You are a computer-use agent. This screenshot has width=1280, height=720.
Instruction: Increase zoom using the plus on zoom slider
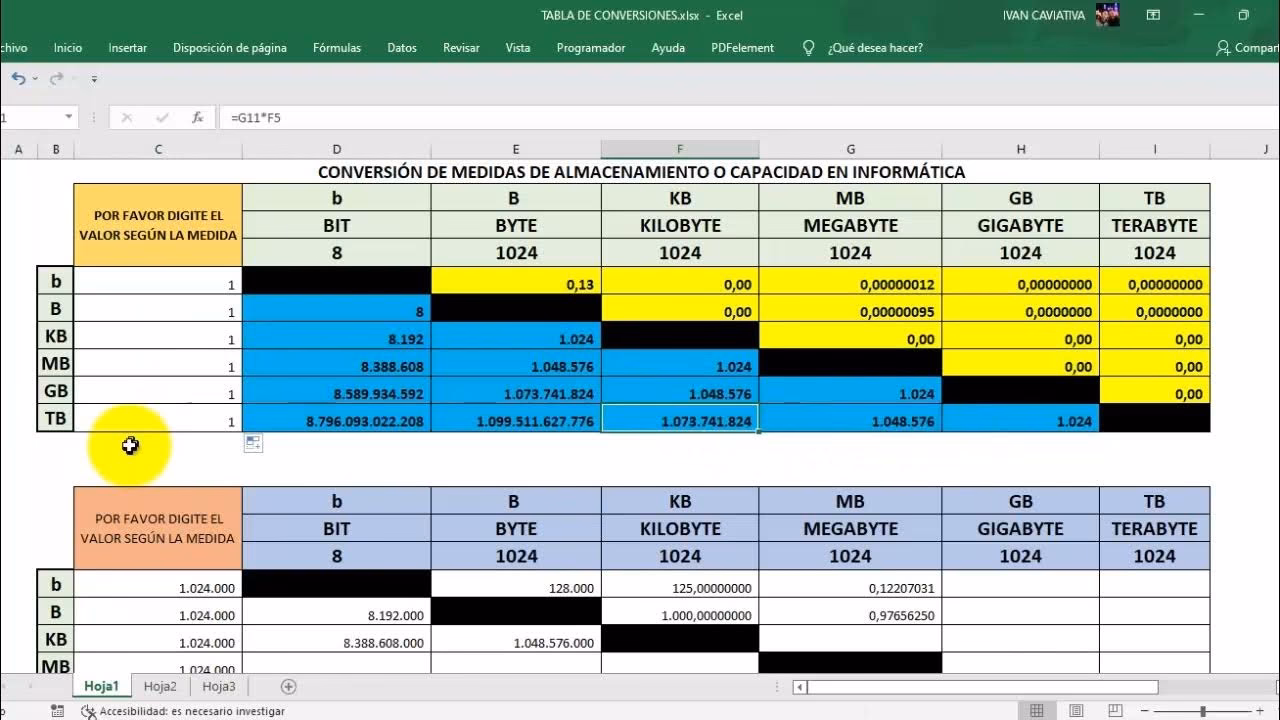tap(1260, 709)
